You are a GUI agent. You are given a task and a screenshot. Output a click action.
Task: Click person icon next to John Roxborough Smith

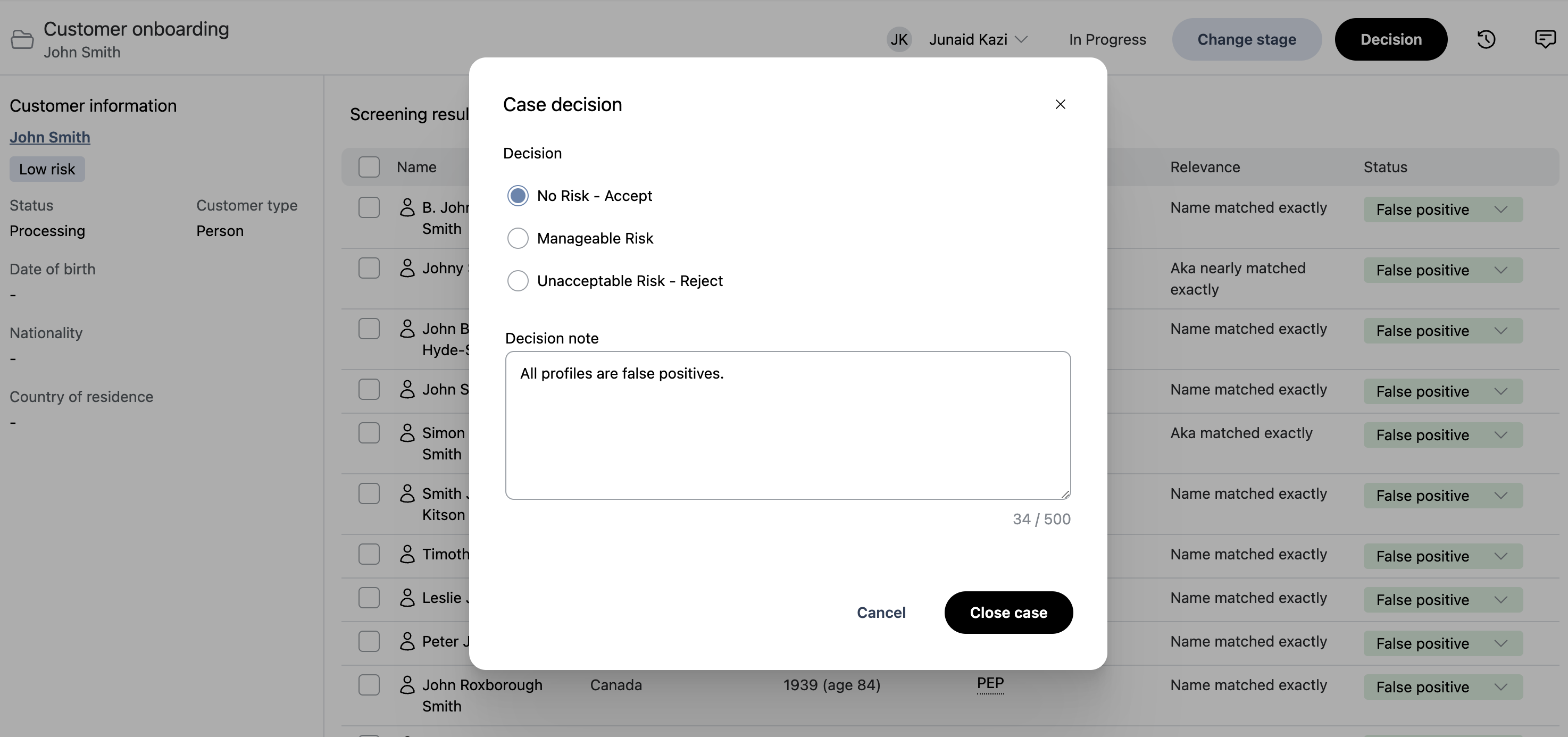(406, 685)
